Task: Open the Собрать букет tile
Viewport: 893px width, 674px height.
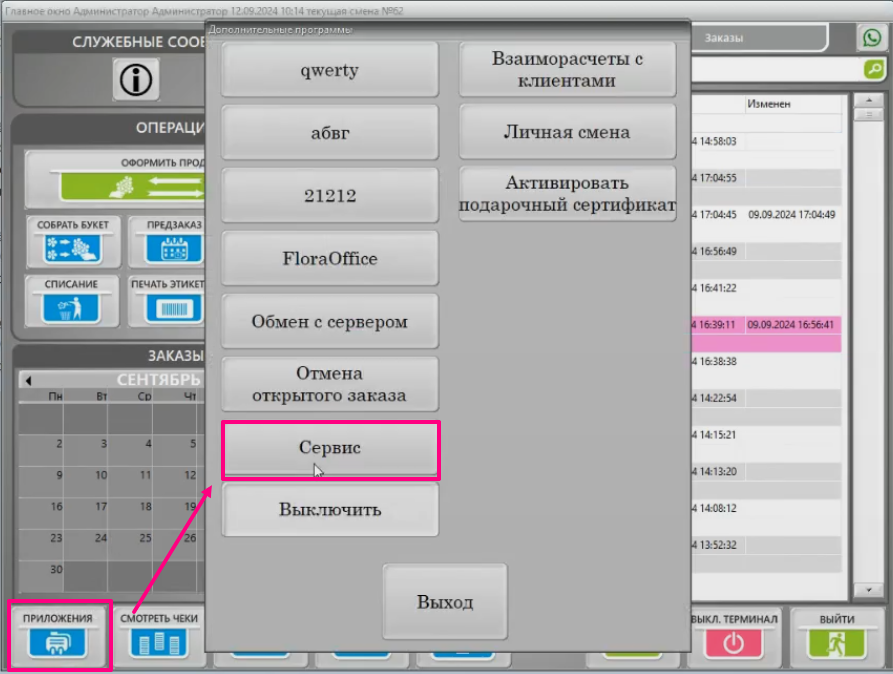Action: pos(73,242)
